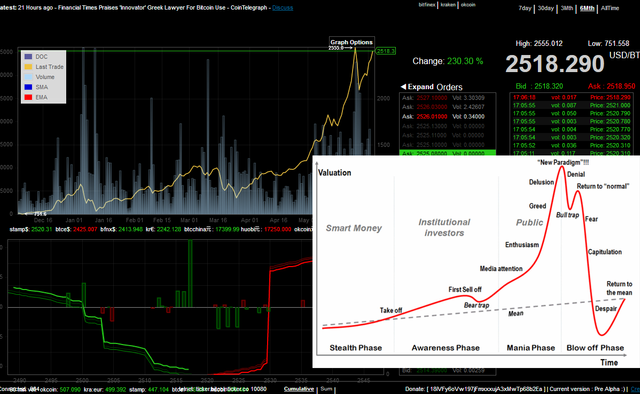The image size is (640, 394).
Task: Click the Bid : 2518.320 value
Action: coord(539,86)
